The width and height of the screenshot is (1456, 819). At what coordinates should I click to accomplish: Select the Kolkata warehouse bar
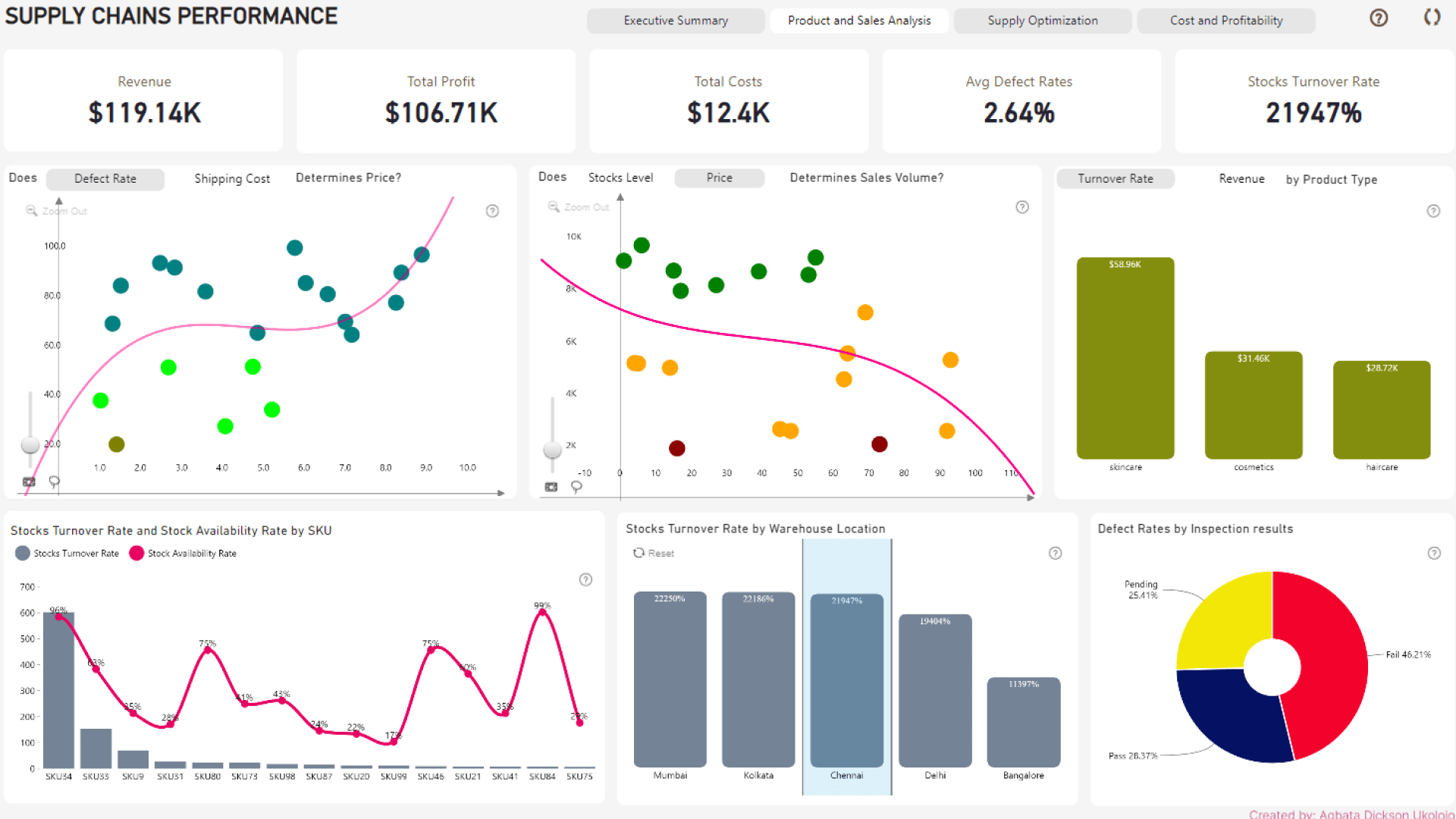758,679
